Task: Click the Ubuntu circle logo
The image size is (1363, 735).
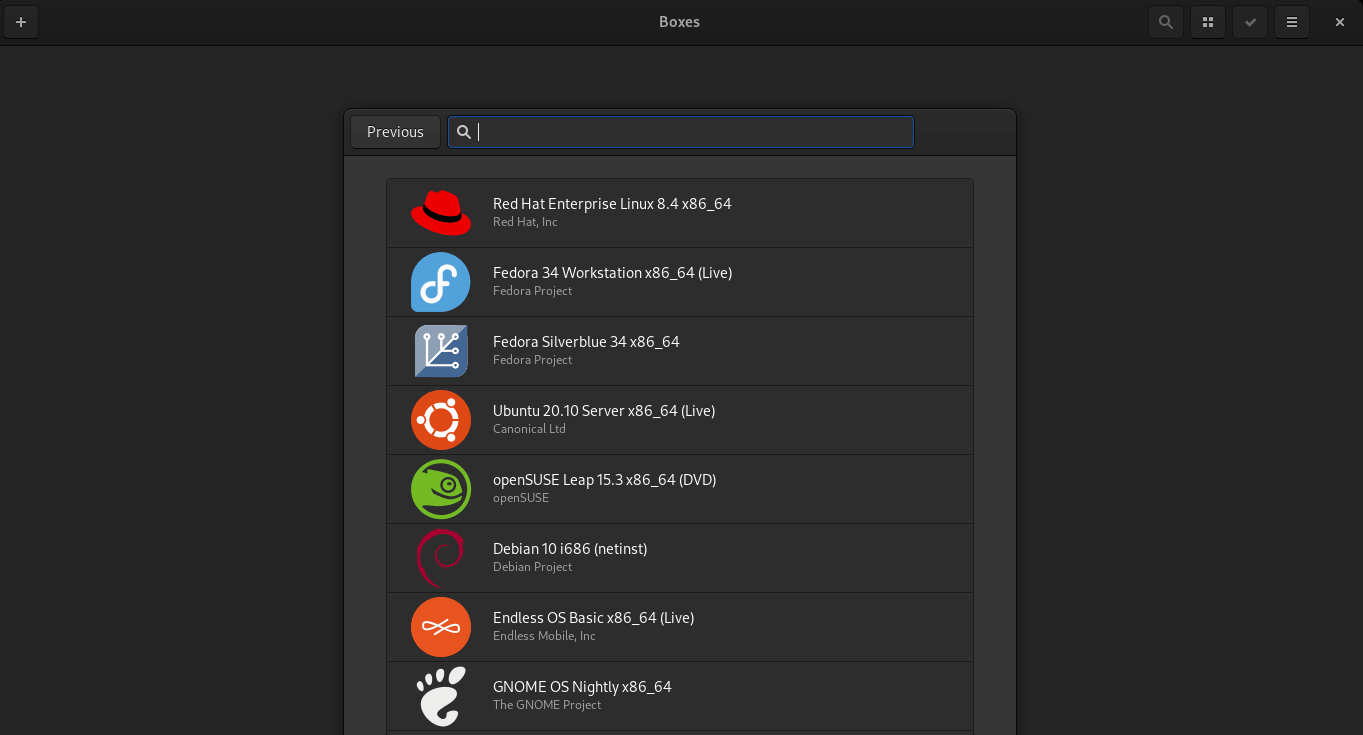Action: (x=441, y=420)
